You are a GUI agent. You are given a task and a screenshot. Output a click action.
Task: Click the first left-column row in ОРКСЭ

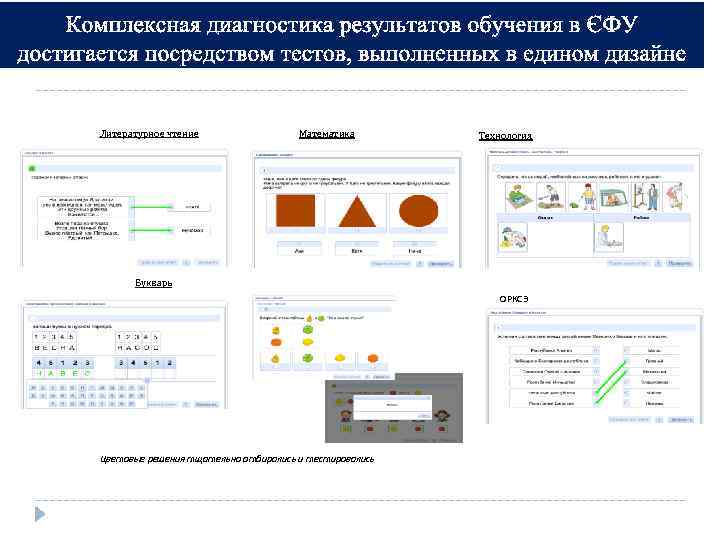tap(555, 350)
